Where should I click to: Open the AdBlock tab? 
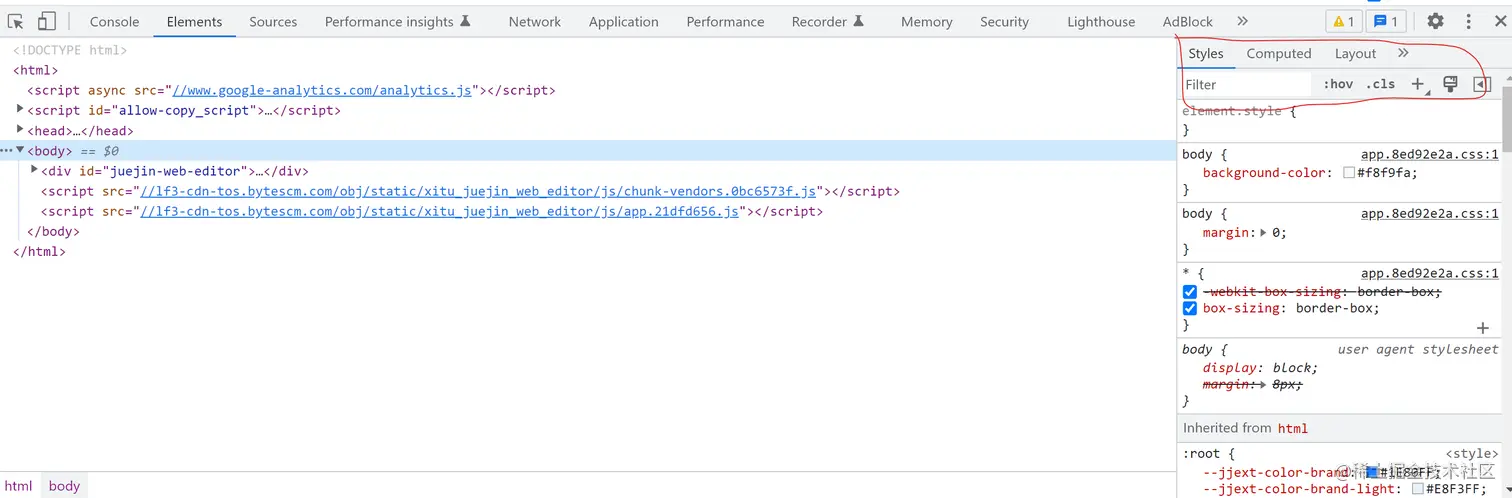click(1188, 21)
